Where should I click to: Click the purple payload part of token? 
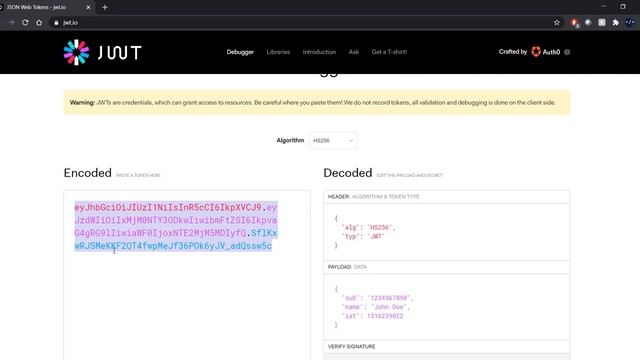coord(176,220)
